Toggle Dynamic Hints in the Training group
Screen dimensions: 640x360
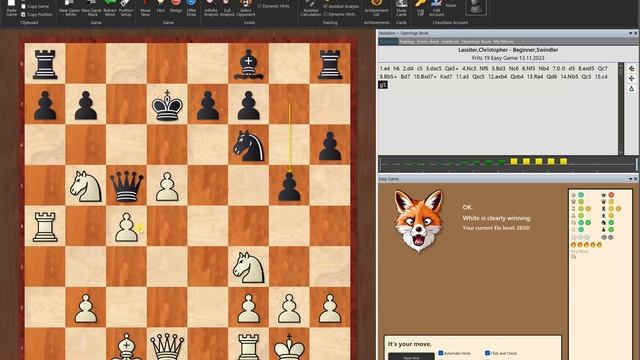tap(339, 14)
